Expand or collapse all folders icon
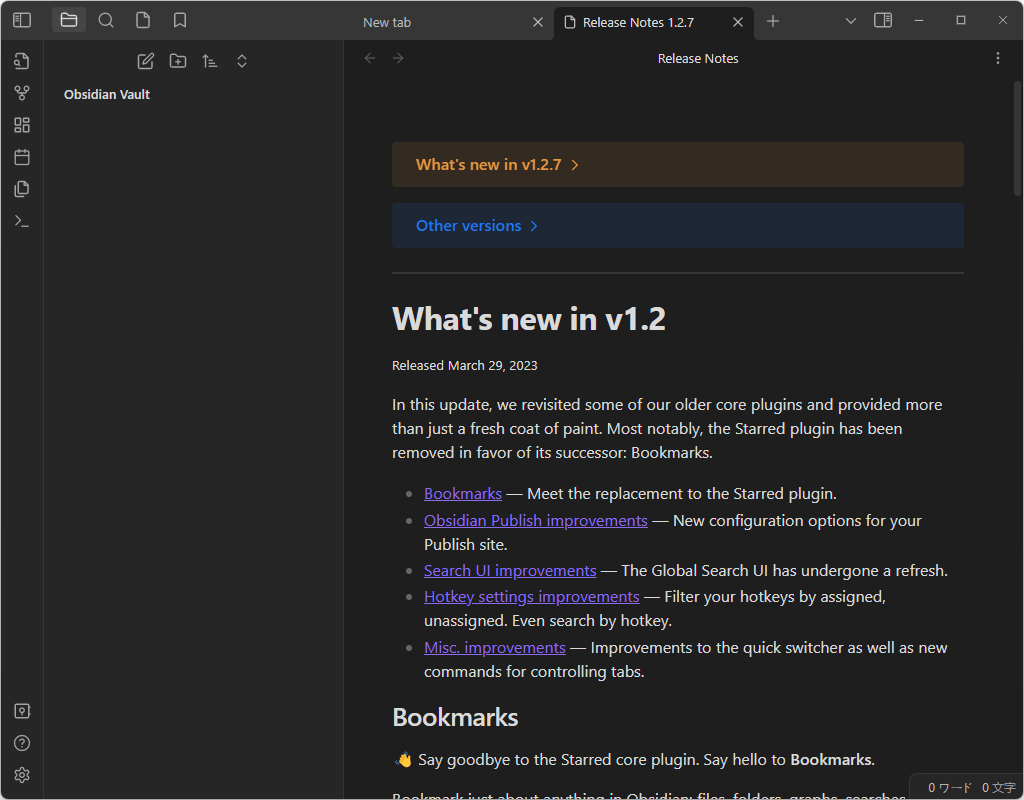The width and height of the screenshot is (1024, 800). [x=242, y=61]
